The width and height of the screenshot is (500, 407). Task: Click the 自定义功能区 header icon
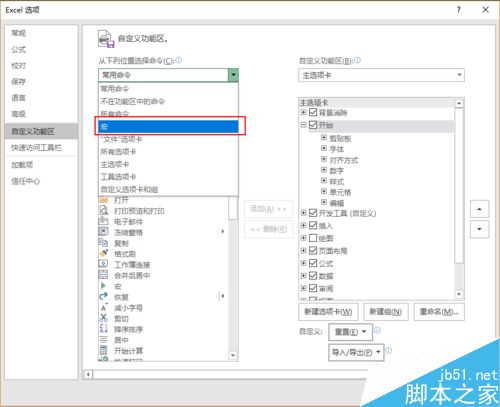coord(106,39)
